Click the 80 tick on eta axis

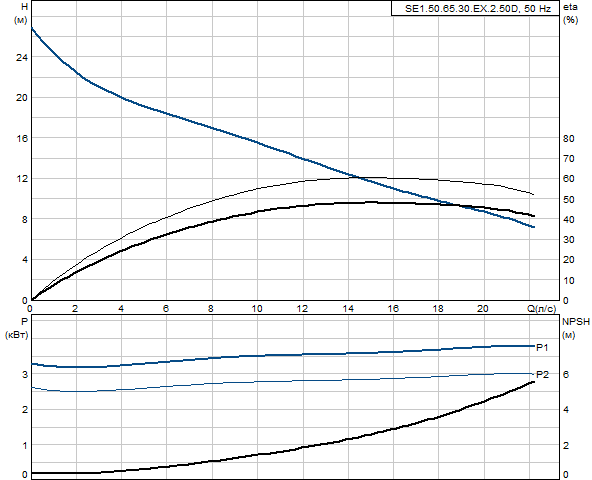click(x=569, y=139)
